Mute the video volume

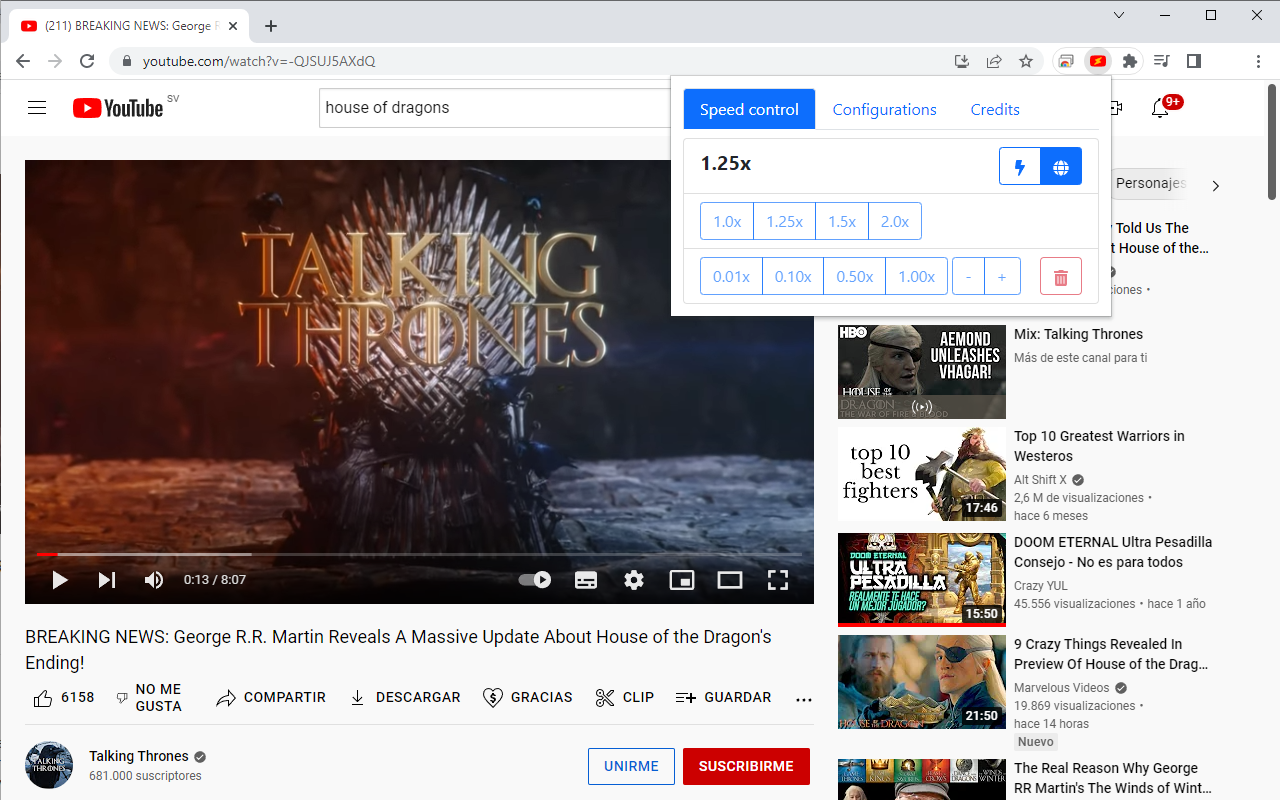pos(154,580)
